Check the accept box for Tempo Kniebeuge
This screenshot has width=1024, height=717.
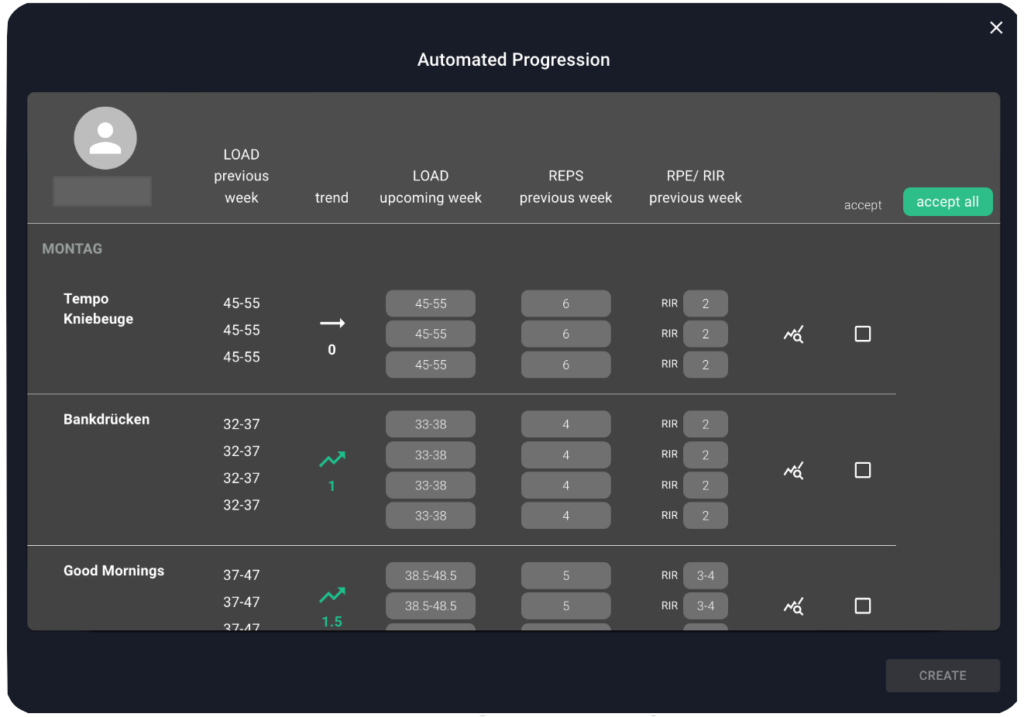click(863, 334)
